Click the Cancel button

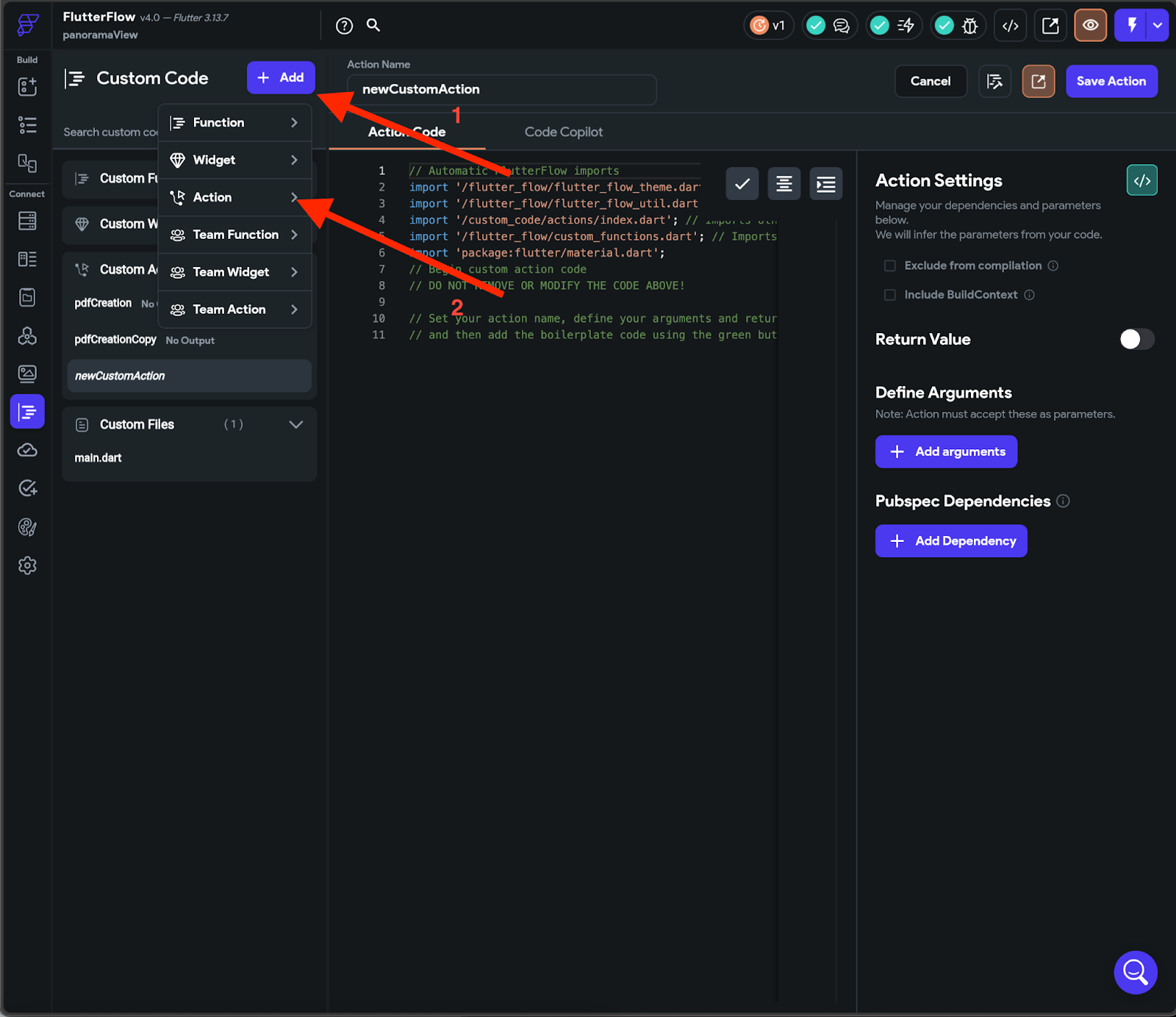[x=931, y=81]
